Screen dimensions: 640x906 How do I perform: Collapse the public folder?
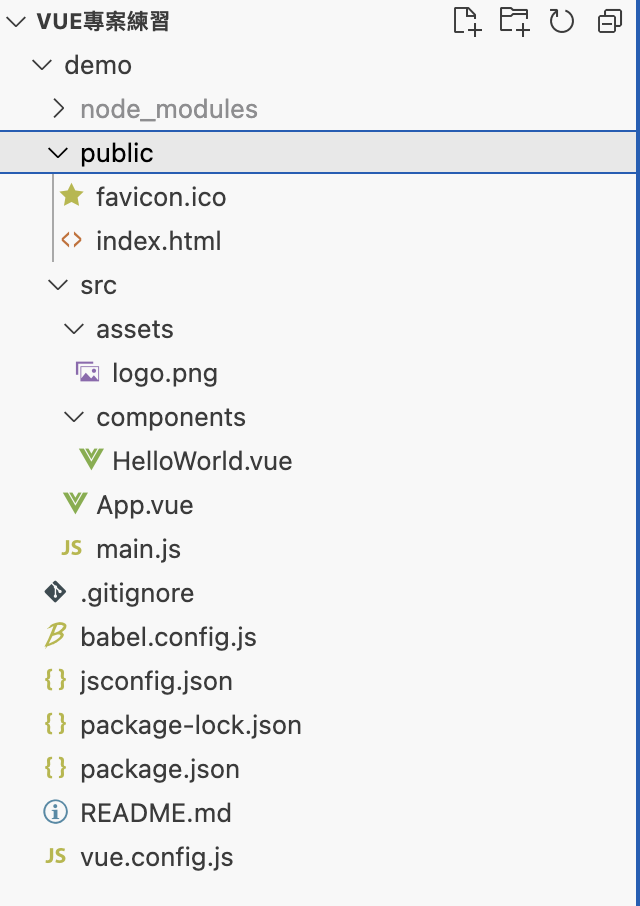(x=56, y=153)
